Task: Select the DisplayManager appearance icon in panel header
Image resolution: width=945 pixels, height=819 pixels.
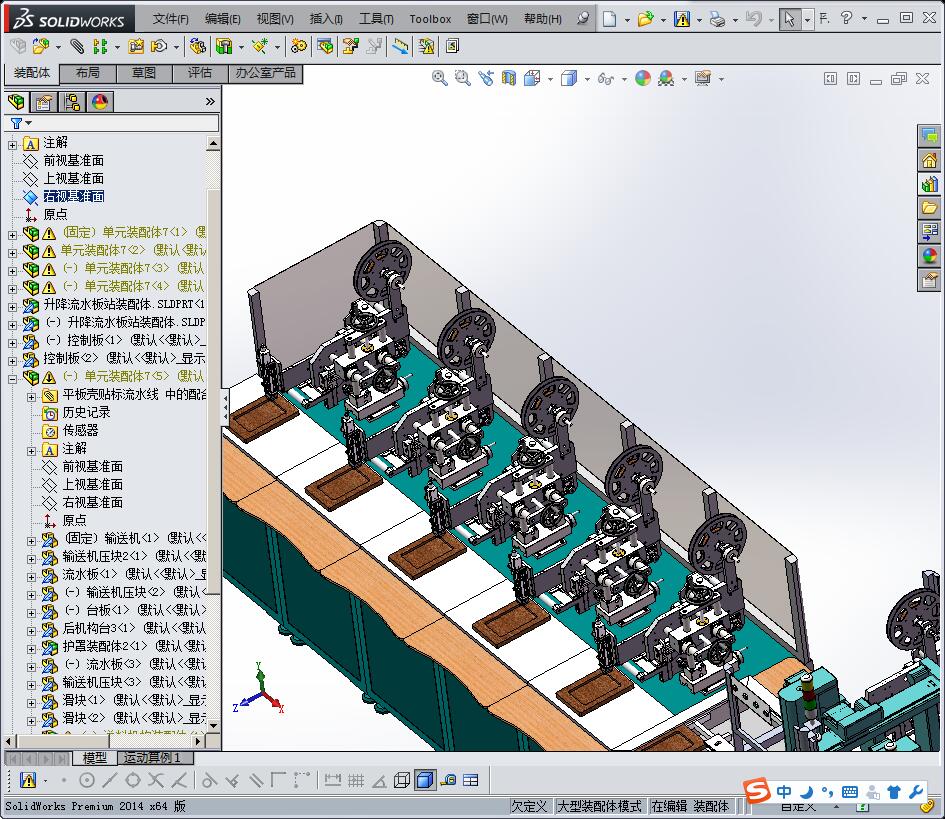Action: tap(99, 102)
